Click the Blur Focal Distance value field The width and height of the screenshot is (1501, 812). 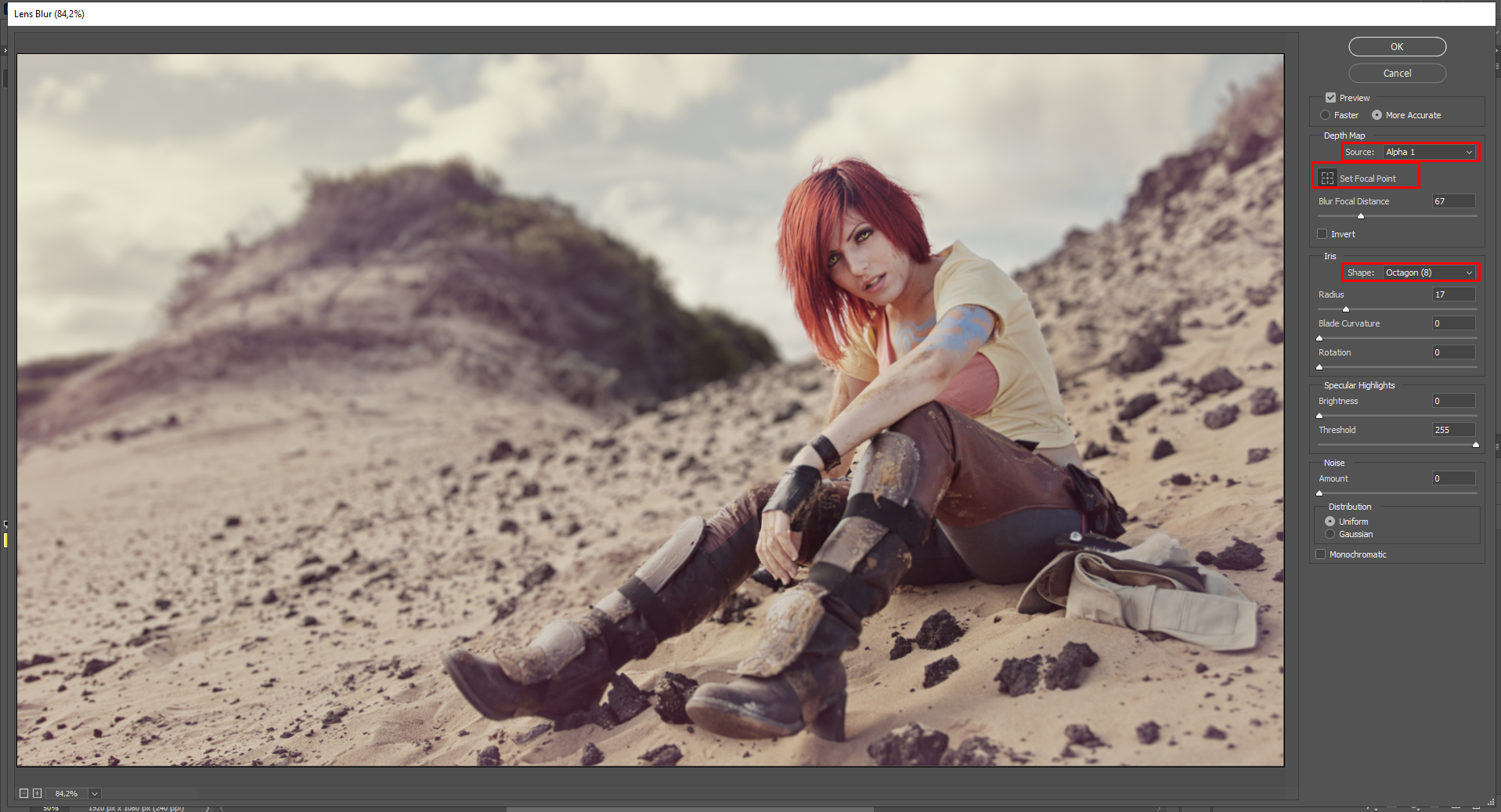(1454, 201)
